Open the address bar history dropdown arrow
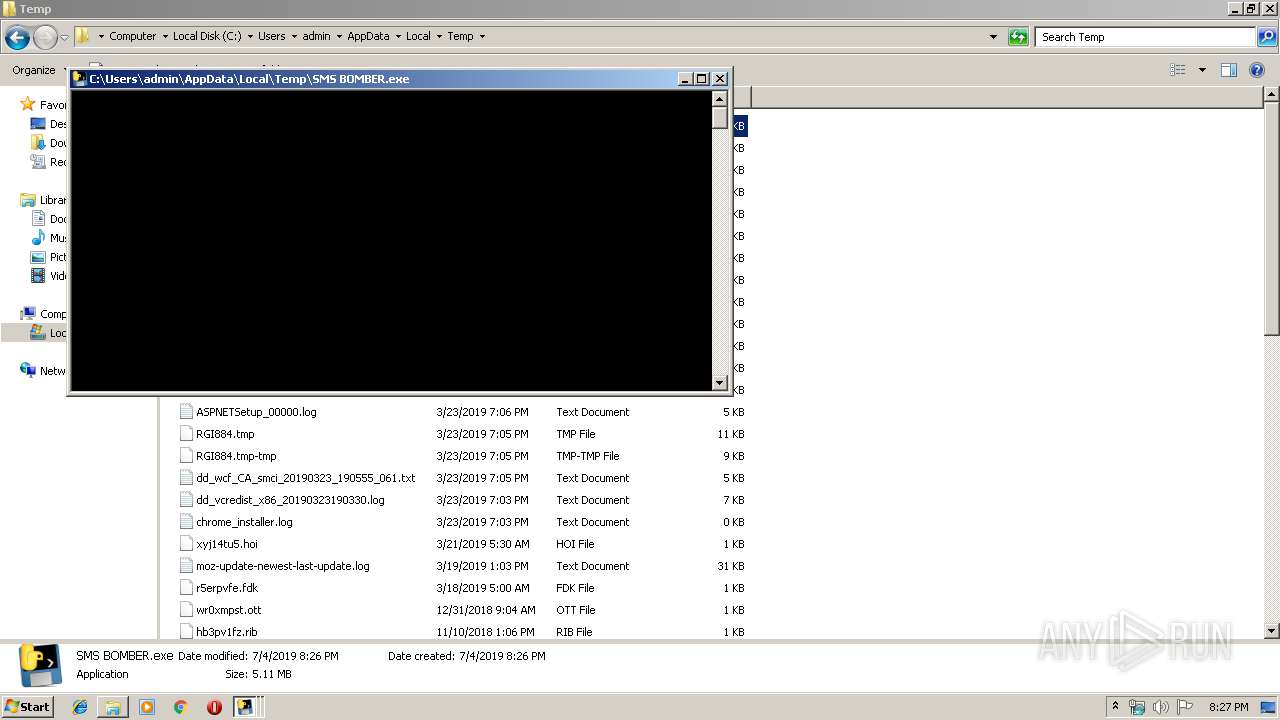 tap(993, 37)
